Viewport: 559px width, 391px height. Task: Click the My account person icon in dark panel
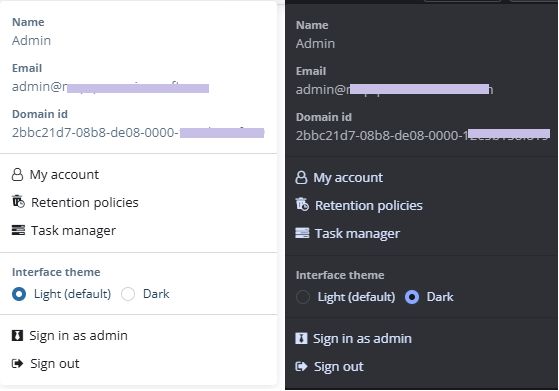click(301, 178)
